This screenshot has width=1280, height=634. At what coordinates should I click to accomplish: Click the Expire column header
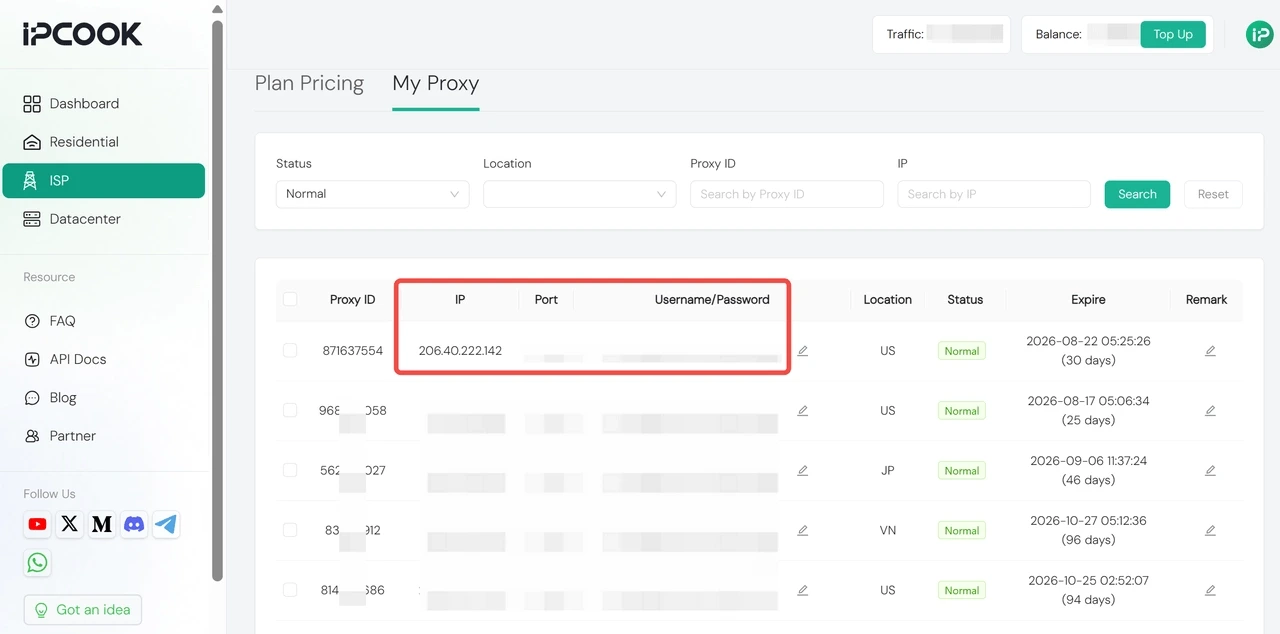1088,299
